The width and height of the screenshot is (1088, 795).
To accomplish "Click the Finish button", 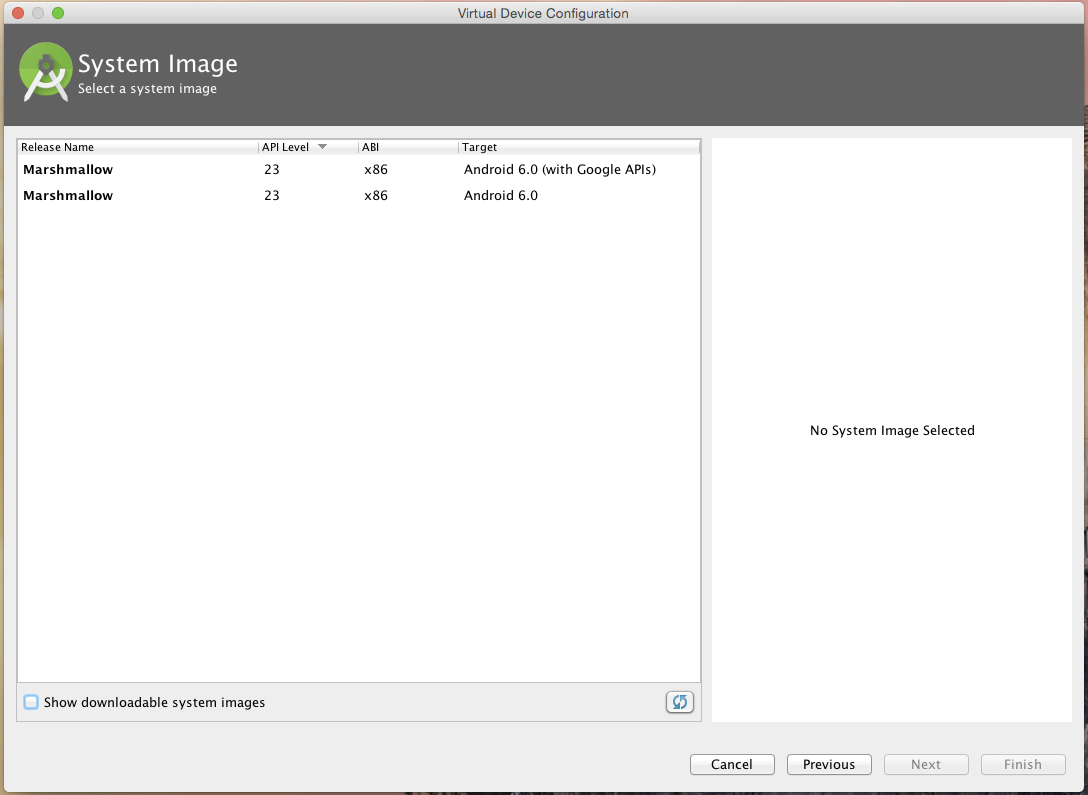I will (1022, 764).
